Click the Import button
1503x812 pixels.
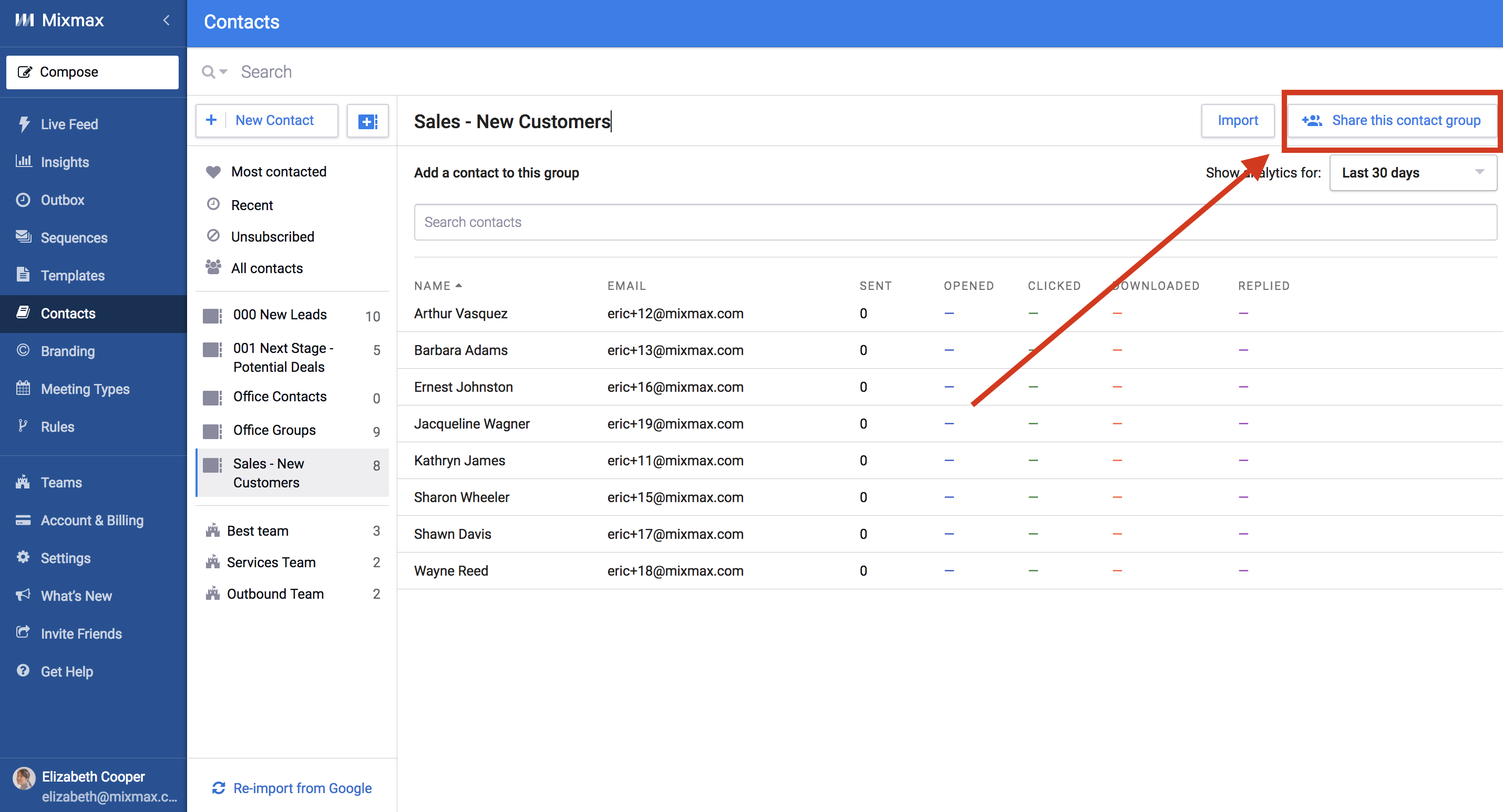point(1237,121)
